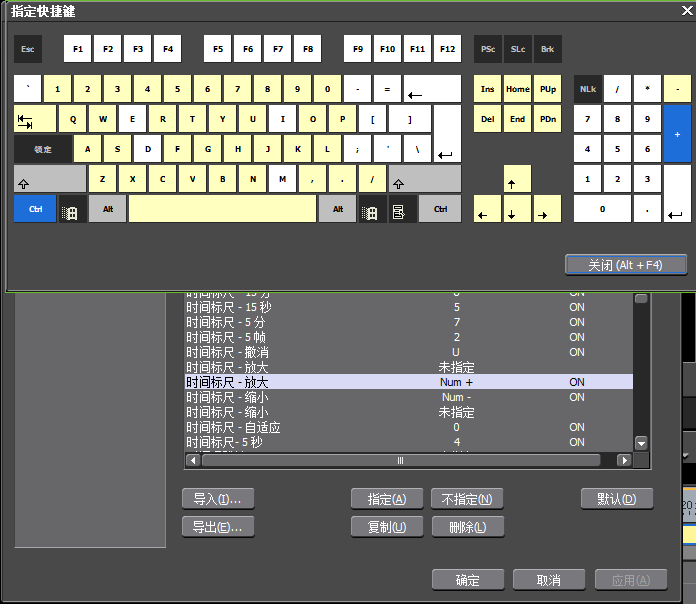Image resolution: width=696 pixels, height=604 pixels.
Task: Toggle the left Ctrl modifier key
Action: pyautogui.click(x=35, y=209)
